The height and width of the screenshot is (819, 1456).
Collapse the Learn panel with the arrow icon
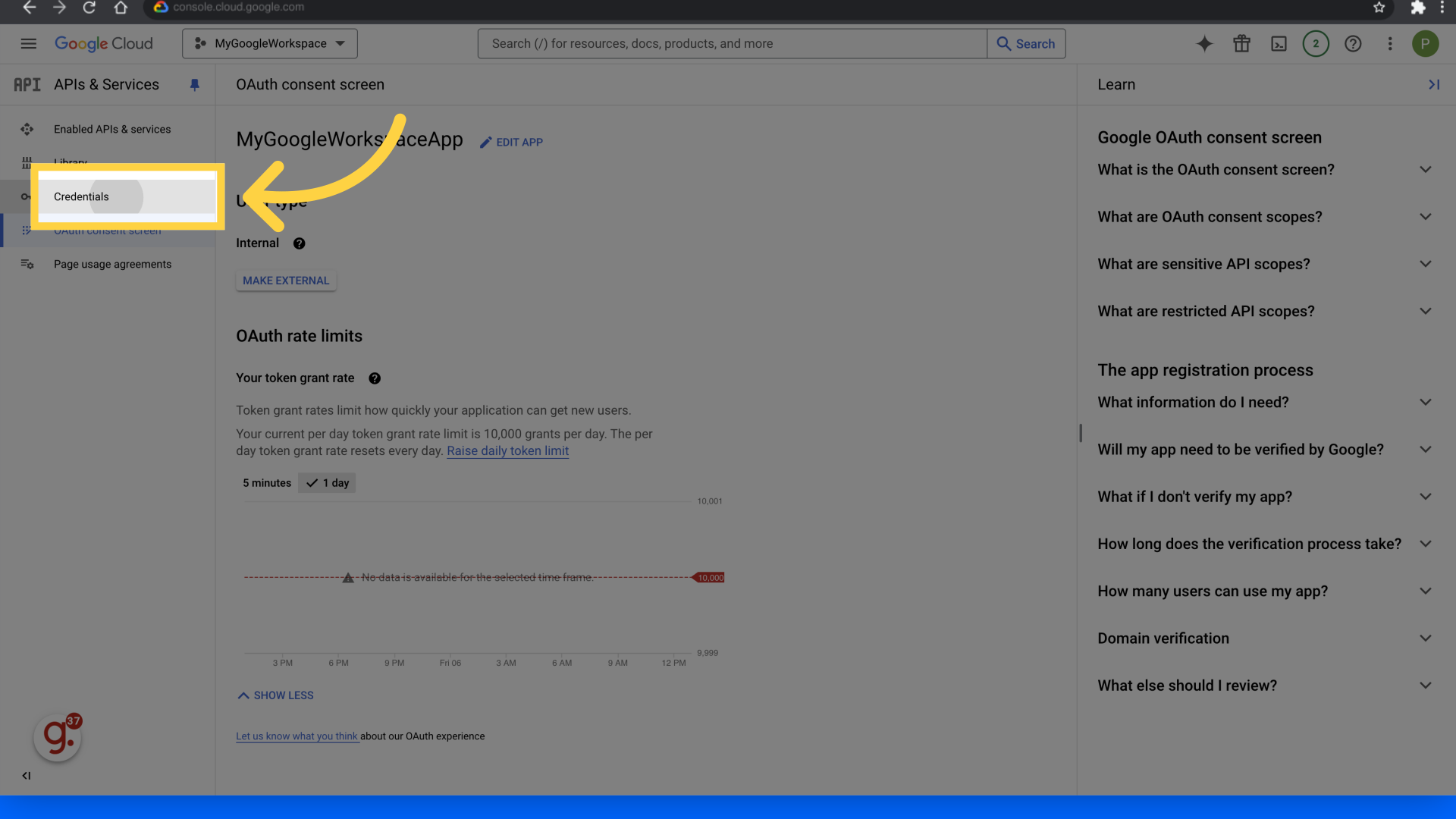[x=1433, y=85]
